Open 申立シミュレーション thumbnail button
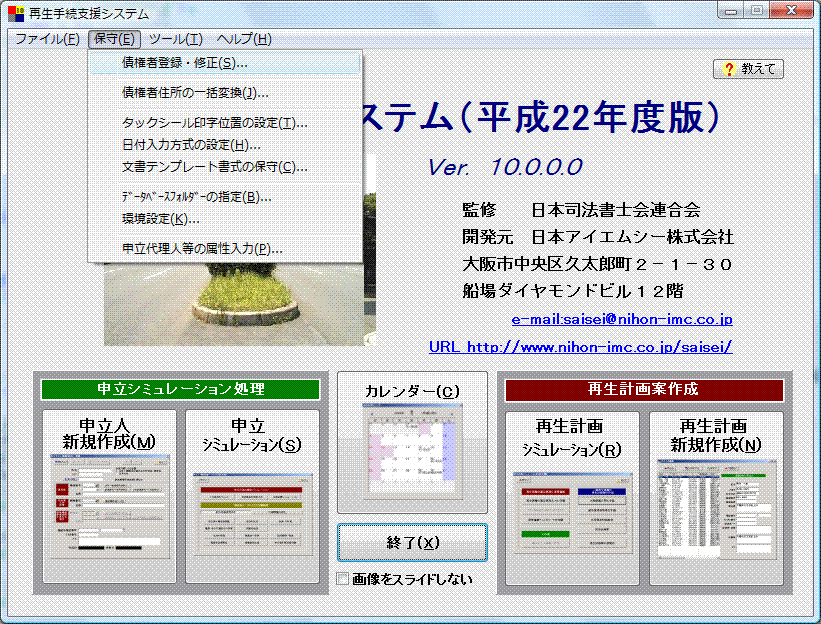This screenshot has height=624, width=821. [x=252, y=496]
